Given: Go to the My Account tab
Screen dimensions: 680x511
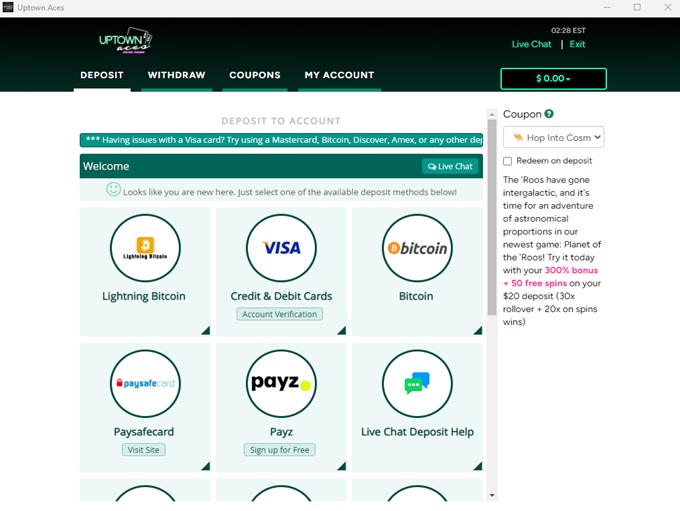Looking at the screenshot, I should tap(339, 75).
